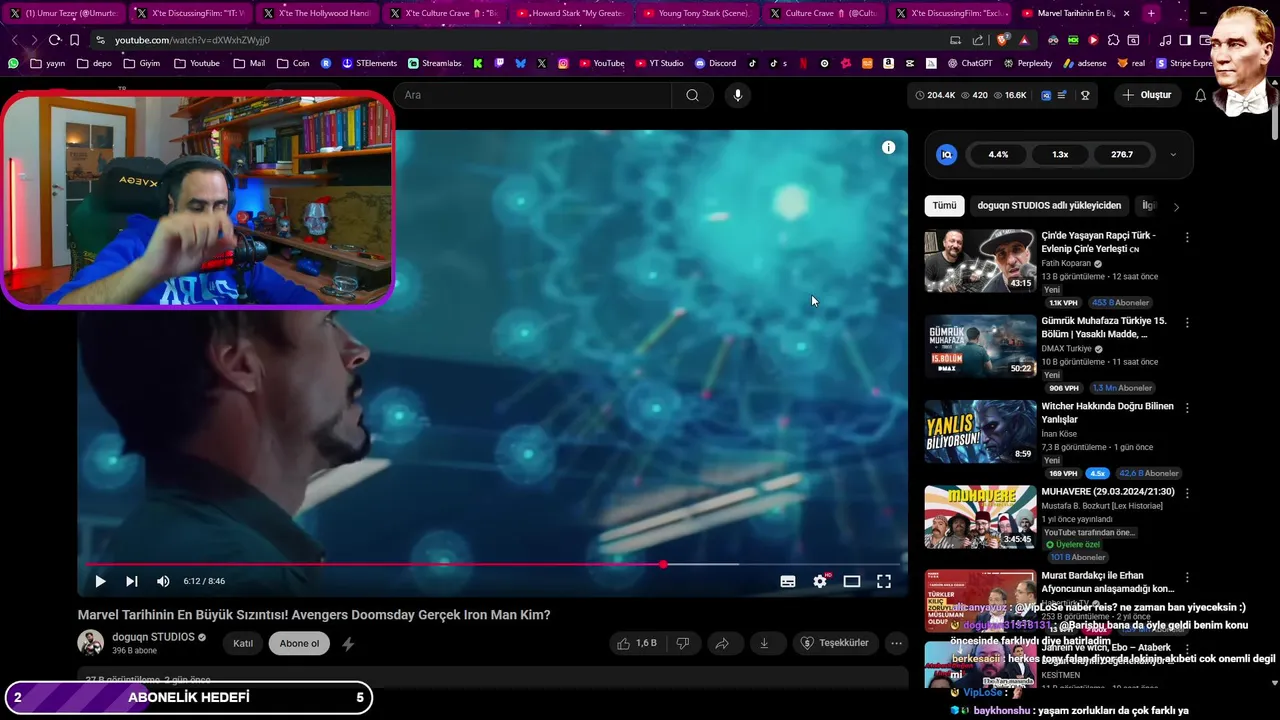Open Perplexity bookmark
This screenshot has height=720, width=1280.
pos(1027,63)
